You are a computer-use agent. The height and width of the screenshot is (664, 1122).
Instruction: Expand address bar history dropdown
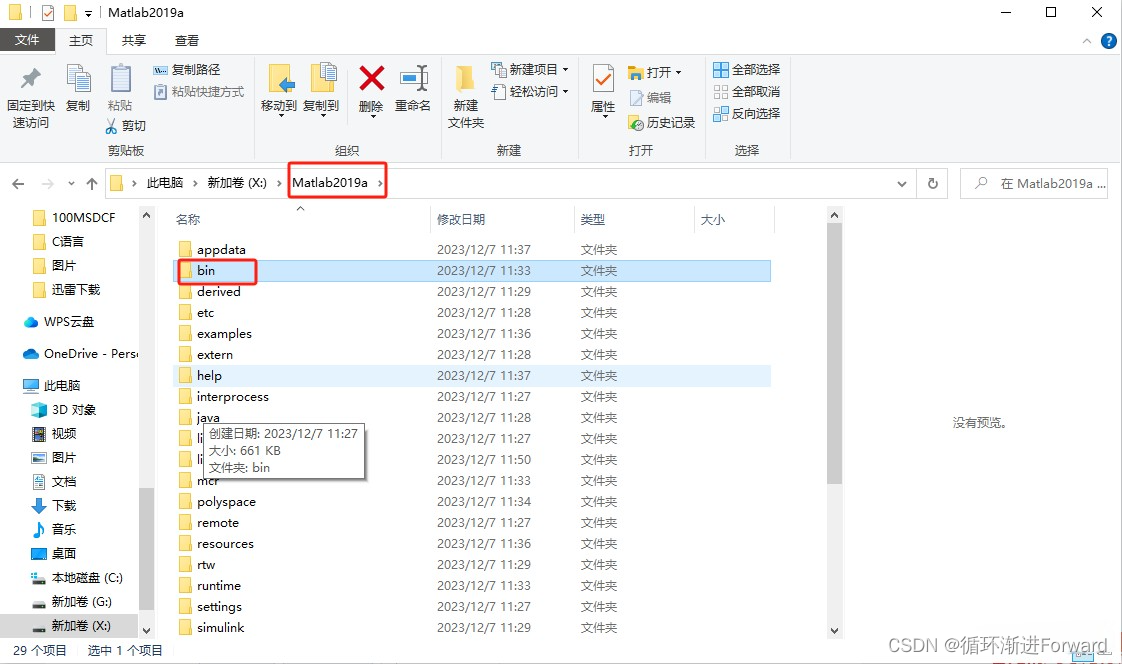[902, 184]
